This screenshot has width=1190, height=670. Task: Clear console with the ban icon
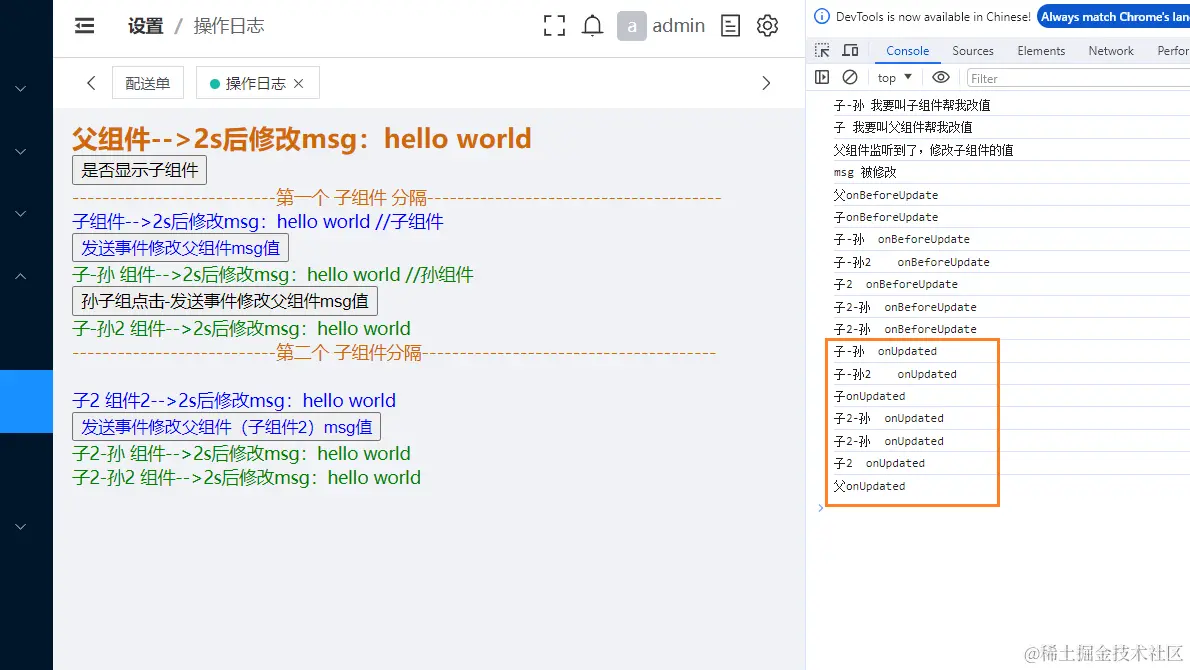[x=850, y=77]
